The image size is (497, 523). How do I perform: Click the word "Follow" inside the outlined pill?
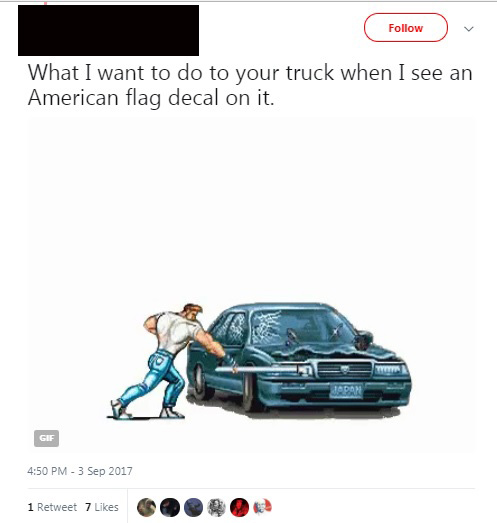(406, 28)
